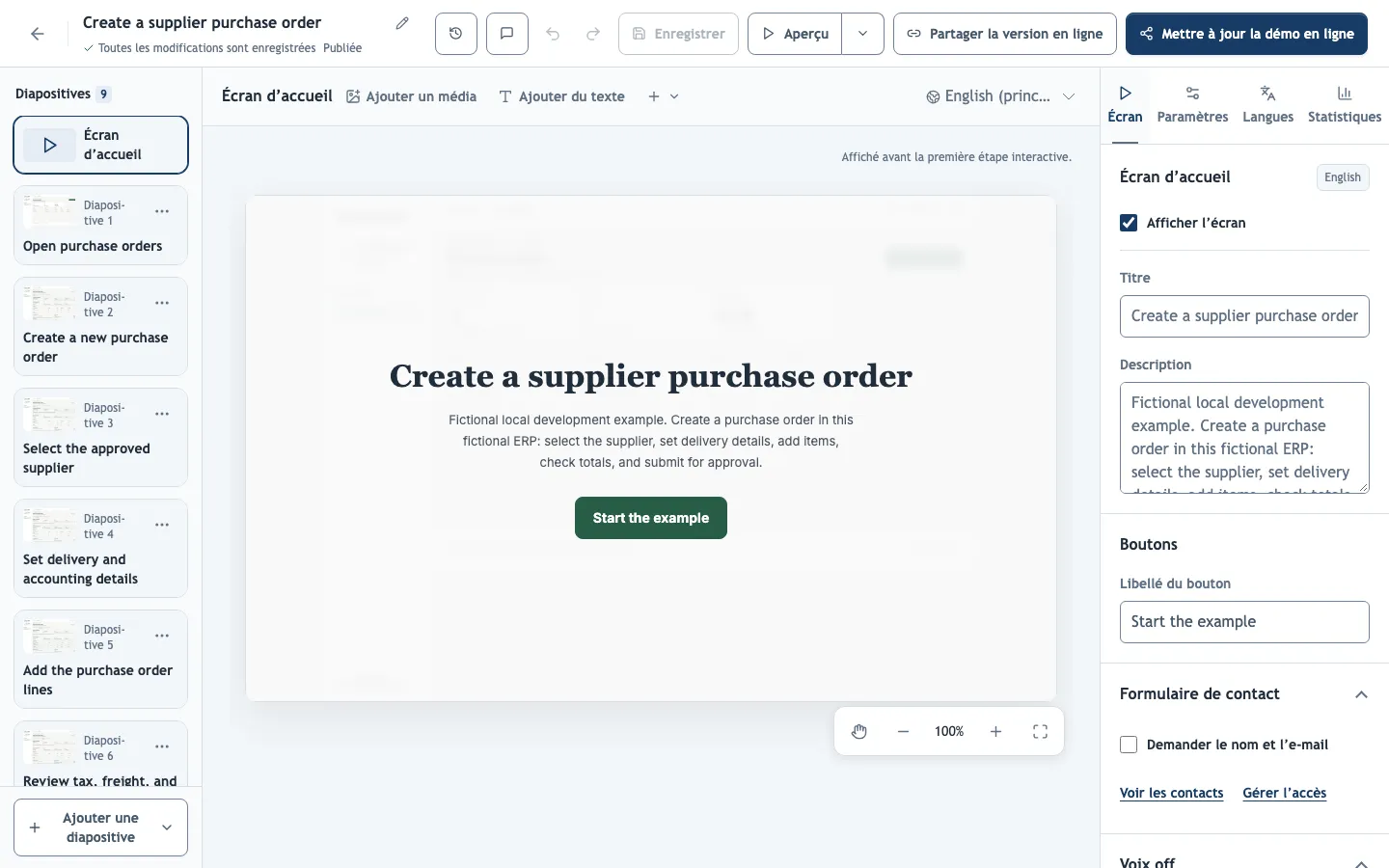Image resolution: width=1389 pixels, height=868 pixels.
Task: Select the hand pan tool
Action: pos(859,732)
